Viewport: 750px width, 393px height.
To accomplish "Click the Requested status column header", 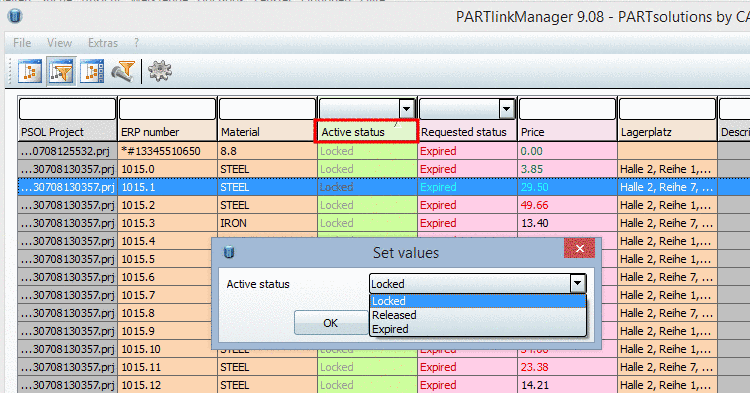I will (x=467, y=132).
